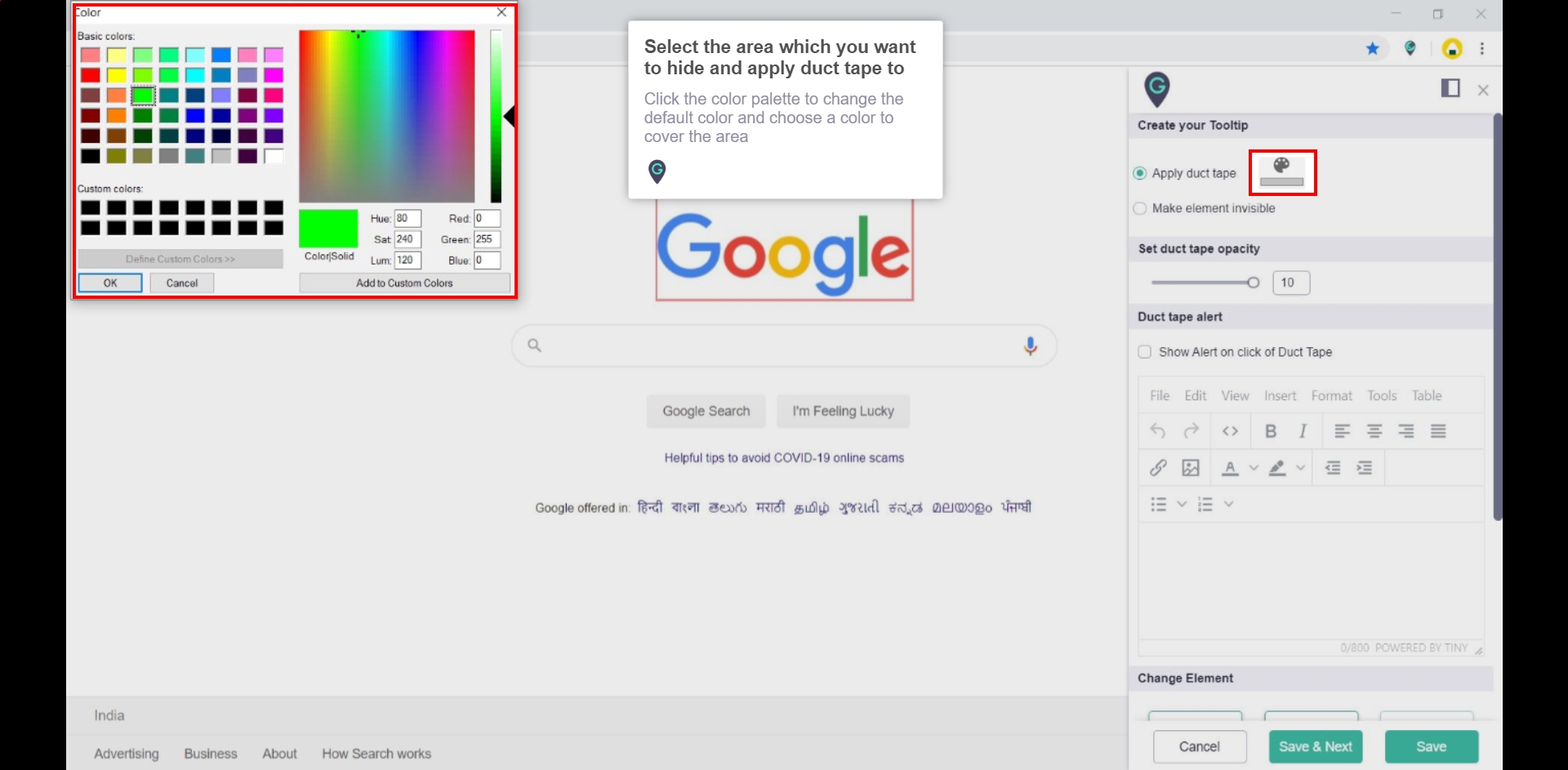Viewport: 1568px width, 770px height.
Task: Click I'm Feeling Lucky button
Action: (x=844, y=412)
